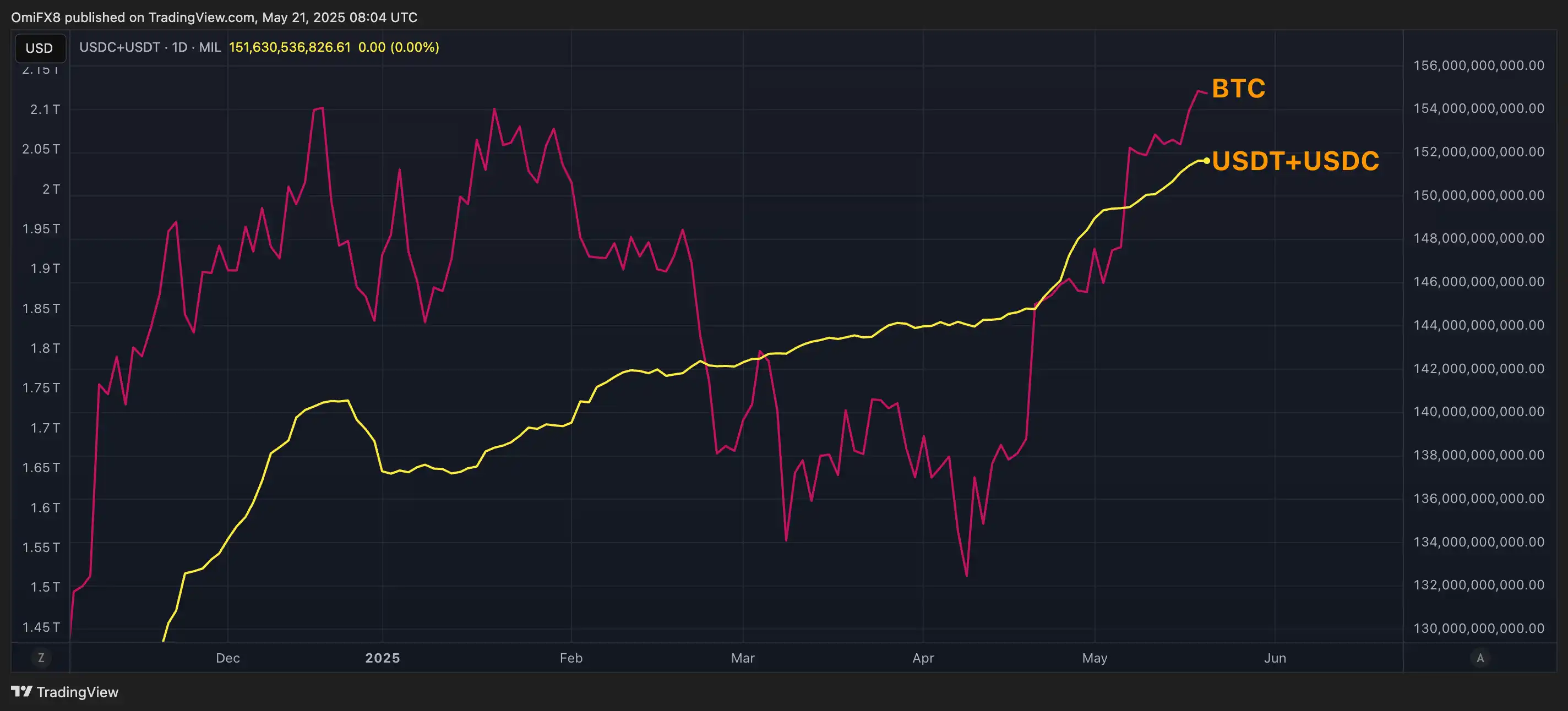Image resolution: width=1568 pixels, height=711 pixels.
Task: Select the orange USDT+USDC line label
Action: (x=1295, y=161)
